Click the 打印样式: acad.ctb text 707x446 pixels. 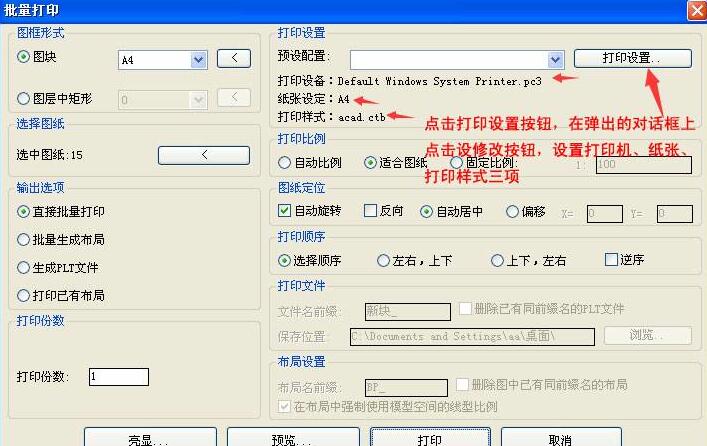pos(331,117)
